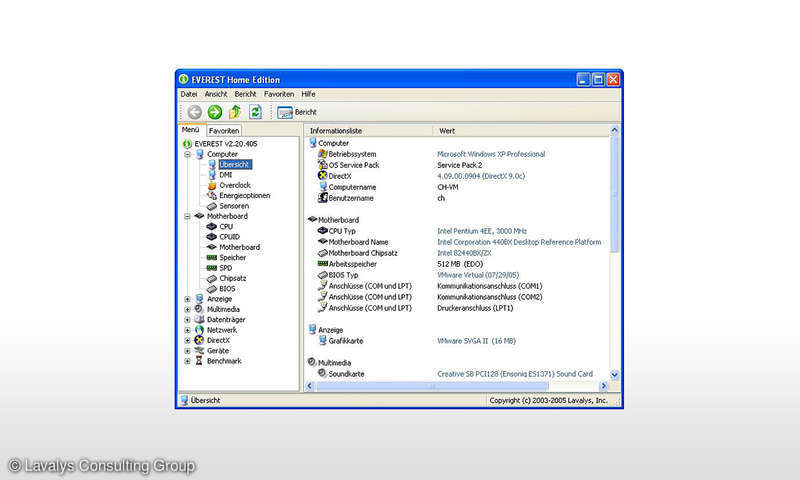Follow the Microsoft Windows XP Professional link
Viewport: 800px width, 480px height.
tap(490, 154)
